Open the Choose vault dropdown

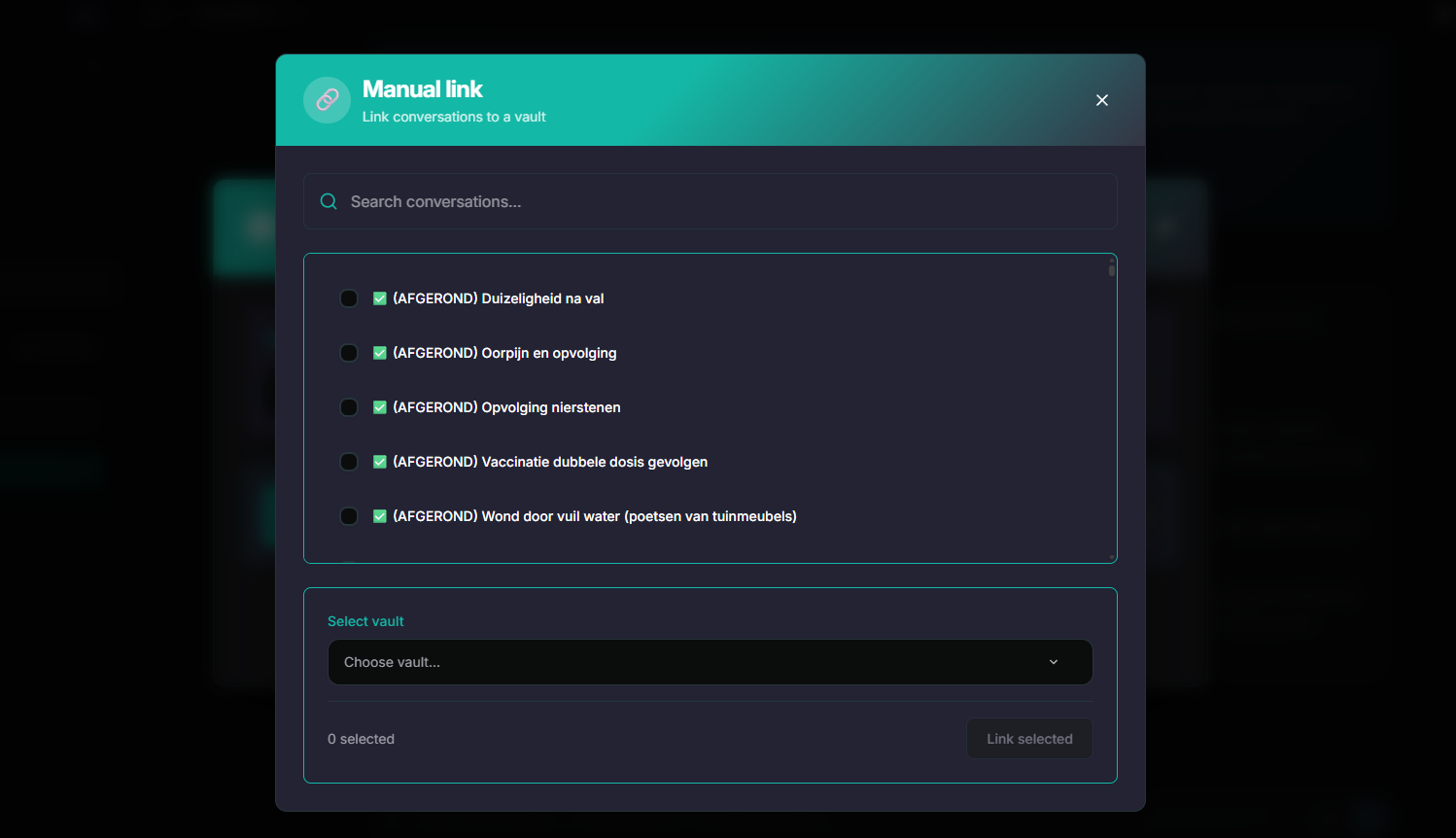711,661
